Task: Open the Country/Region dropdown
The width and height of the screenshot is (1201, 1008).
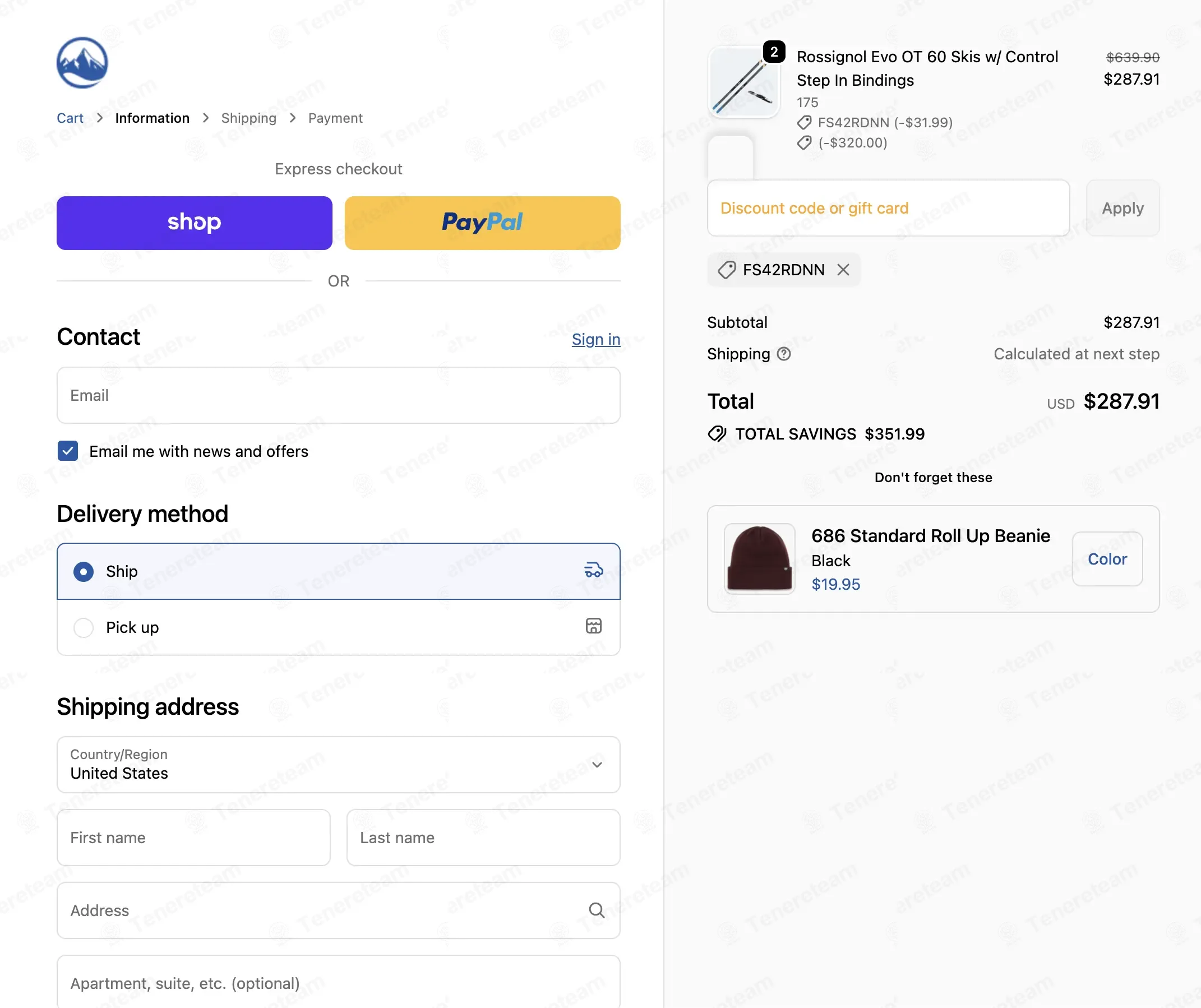Action: pyautogui.click(x=338, y=765)
